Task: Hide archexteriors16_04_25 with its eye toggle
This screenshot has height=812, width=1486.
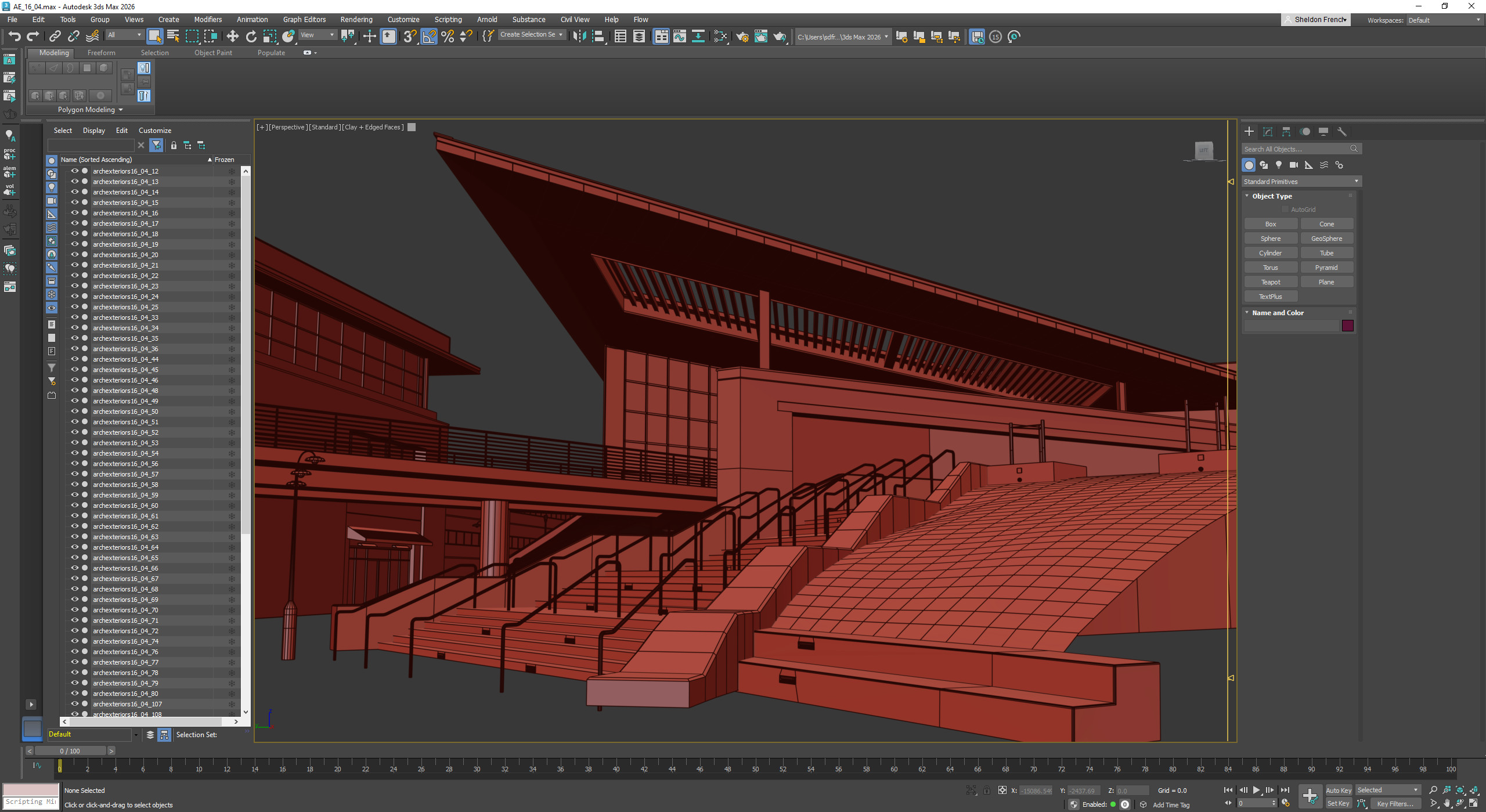Action: 74,307
